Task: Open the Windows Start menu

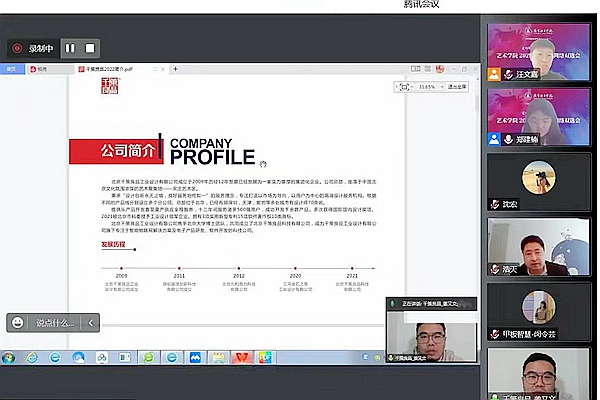Action: pos(9,357)
